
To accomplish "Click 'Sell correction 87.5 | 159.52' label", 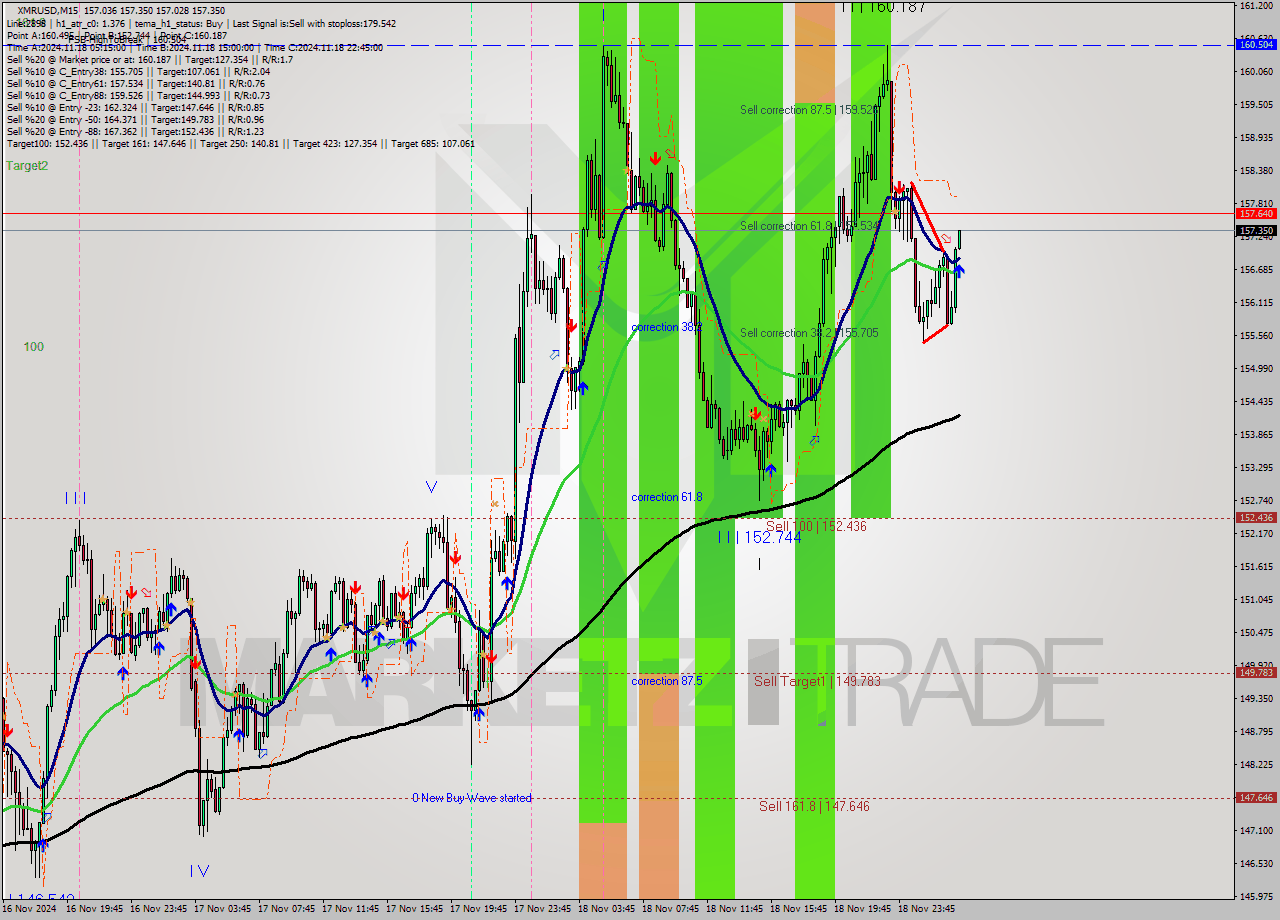I will click(x=809, y=110).
